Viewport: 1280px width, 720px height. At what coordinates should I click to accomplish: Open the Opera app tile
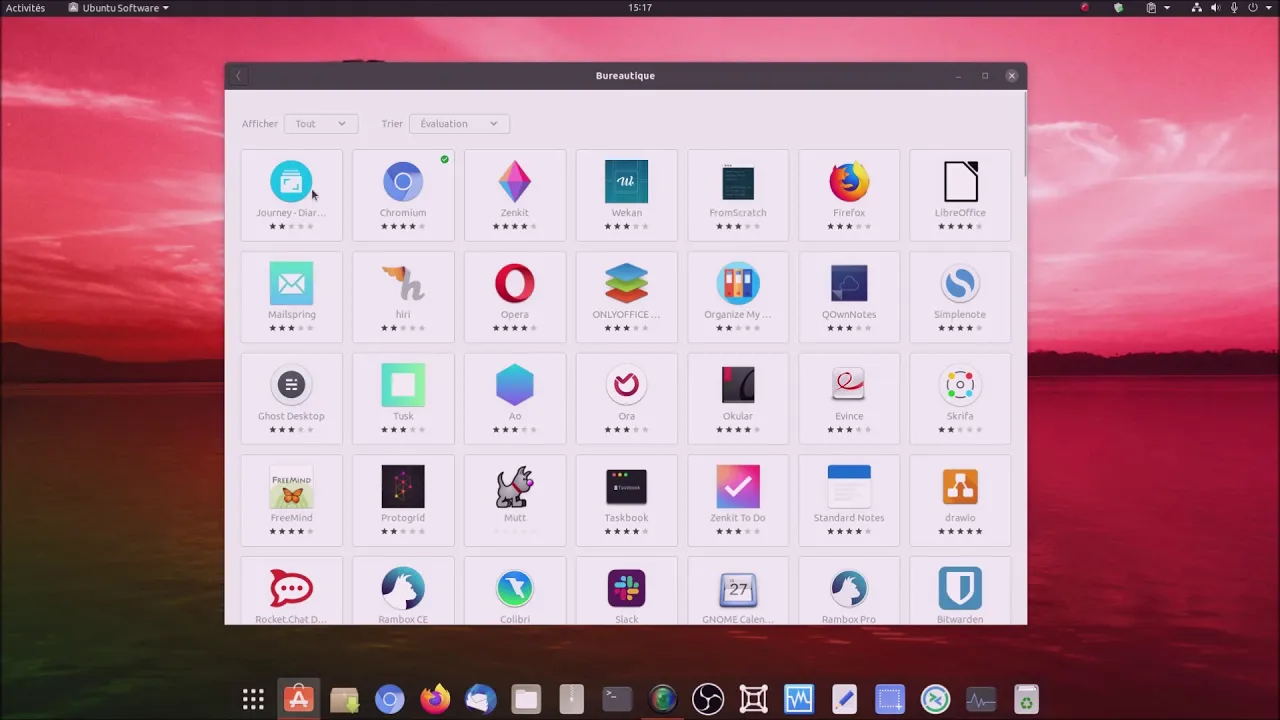pyautogui.click(x=515, y=297)
